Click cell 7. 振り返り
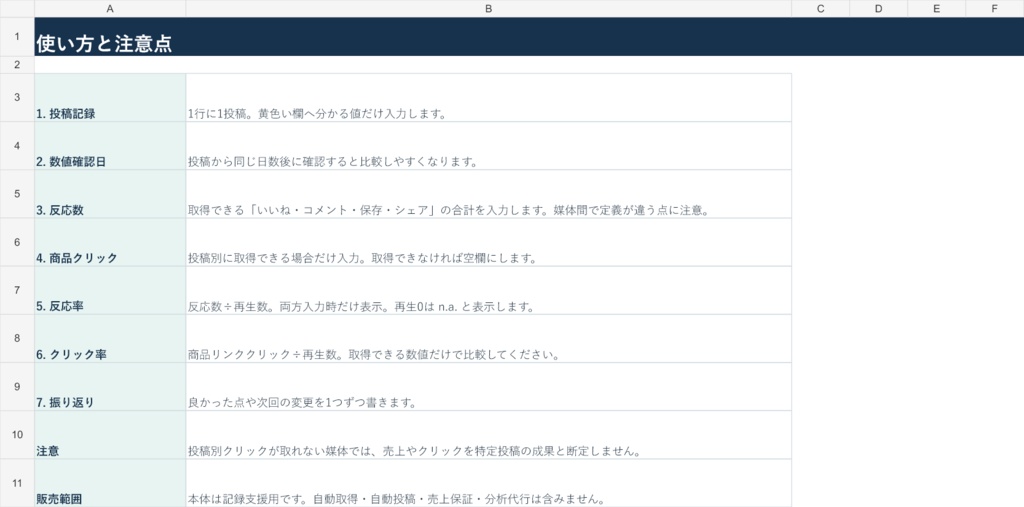1024x507 pixels. (110, 387)
